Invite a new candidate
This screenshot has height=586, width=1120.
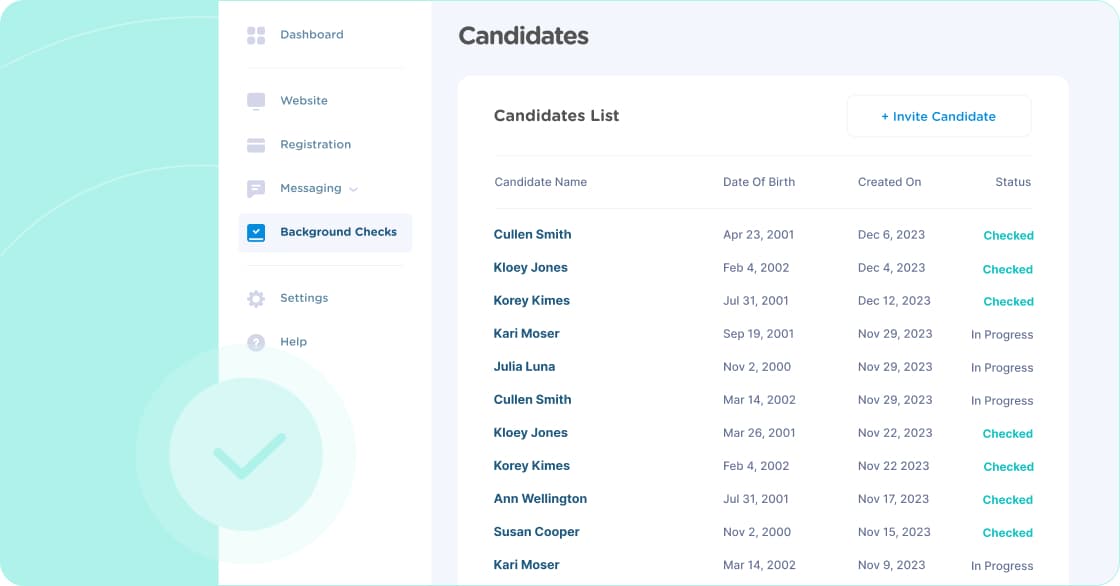click(x=939, y=116)
